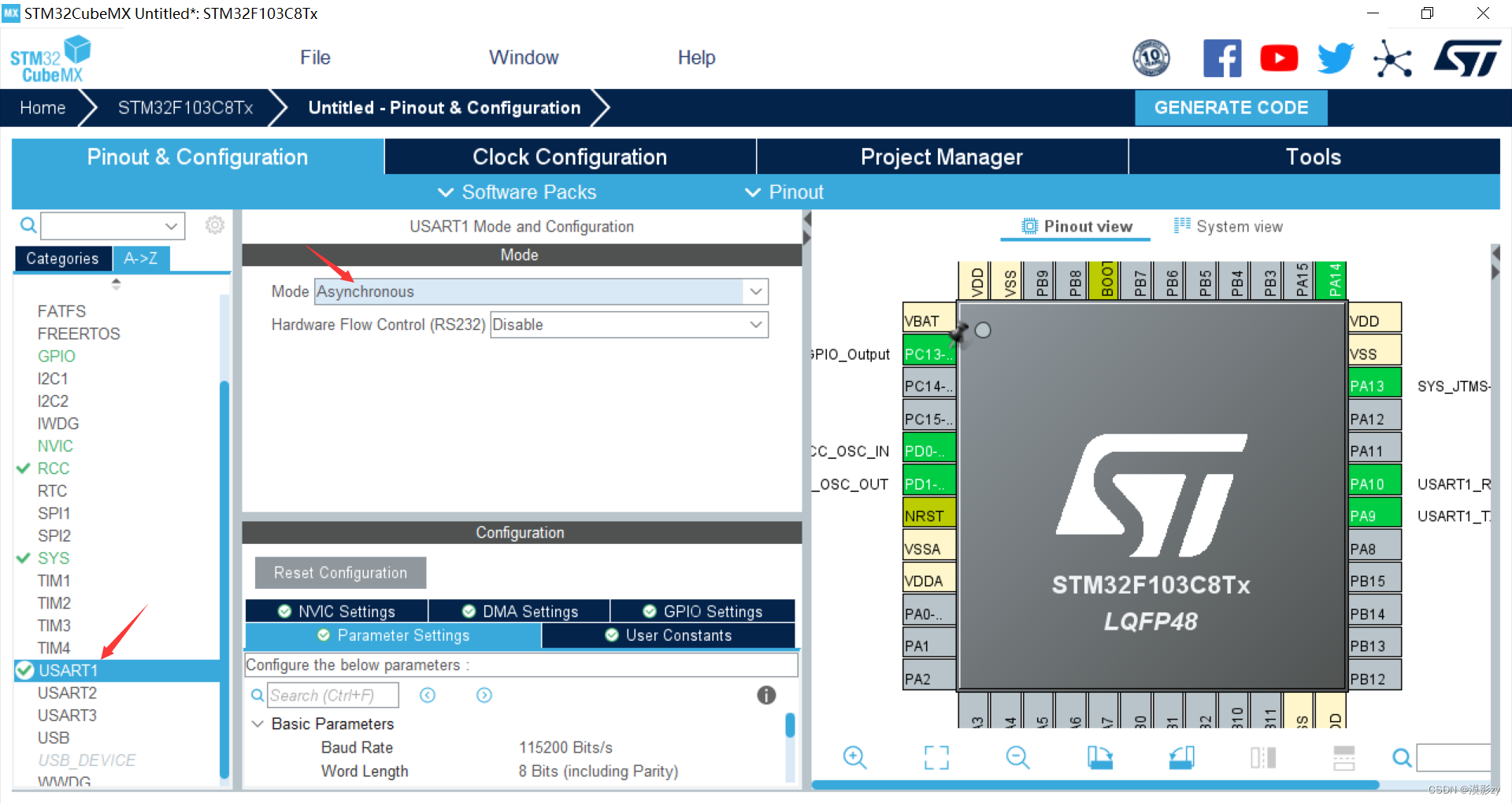Screen dimensions: 1512x803
Task: Click the pin search magnifier icon
Action: point(1402,757)
